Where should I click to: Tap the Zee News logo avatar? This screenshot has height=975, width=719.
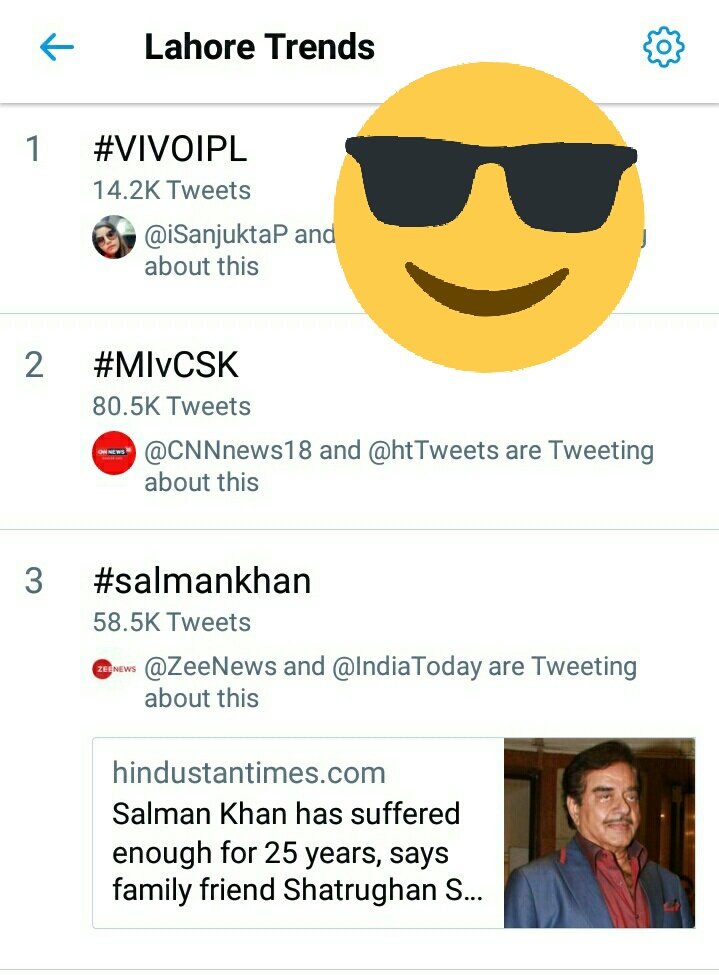pyautogui.click(x=114, y=668)
